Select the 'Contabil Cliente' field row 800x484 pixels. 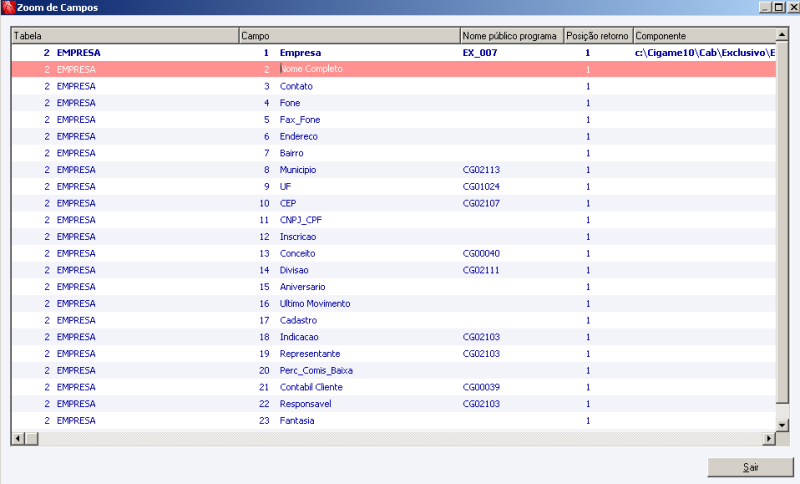[393, 387]
